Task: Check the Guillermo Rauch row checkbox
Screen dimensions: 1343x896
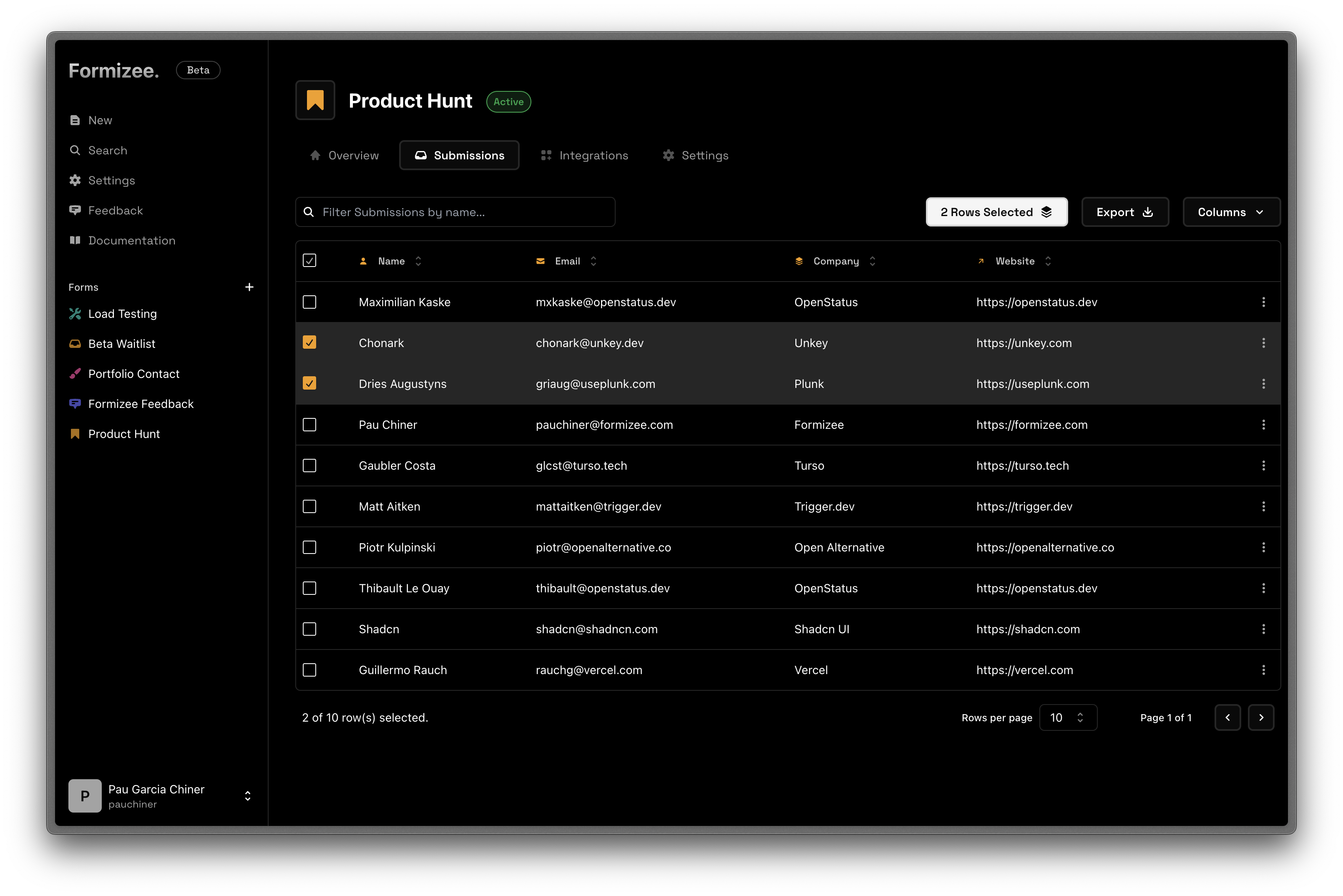Action: (x=309, y=670)
